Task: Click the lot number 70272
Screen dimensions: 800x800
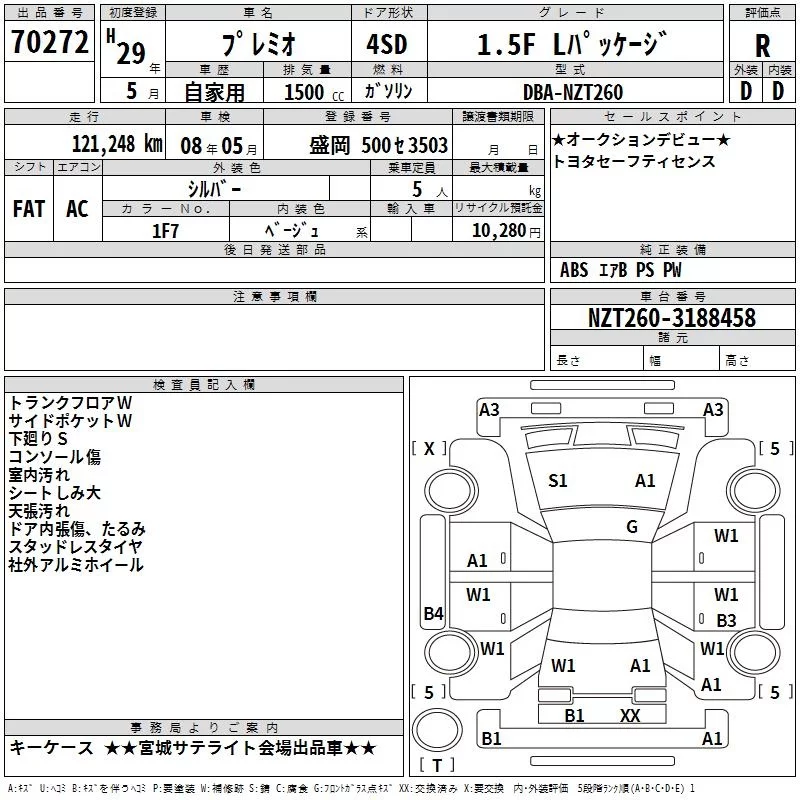Action: point(49,42)
